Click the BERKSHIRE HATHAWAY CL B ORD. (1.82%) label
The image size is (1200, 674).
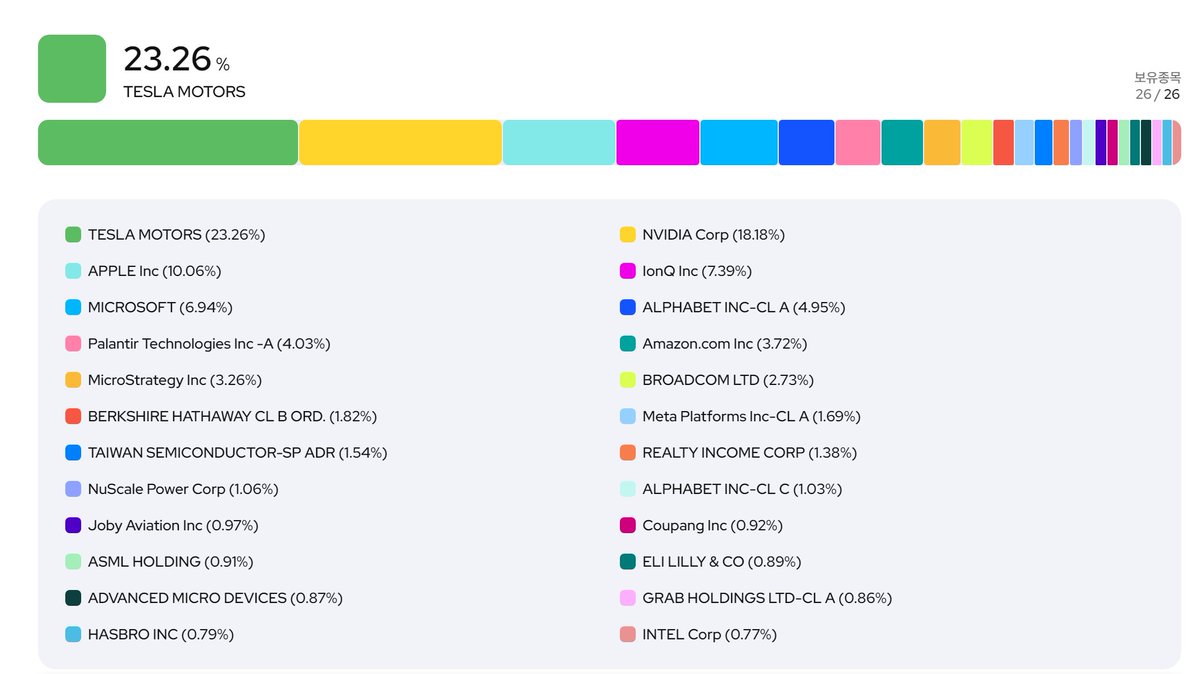click(x=232, y=416)
